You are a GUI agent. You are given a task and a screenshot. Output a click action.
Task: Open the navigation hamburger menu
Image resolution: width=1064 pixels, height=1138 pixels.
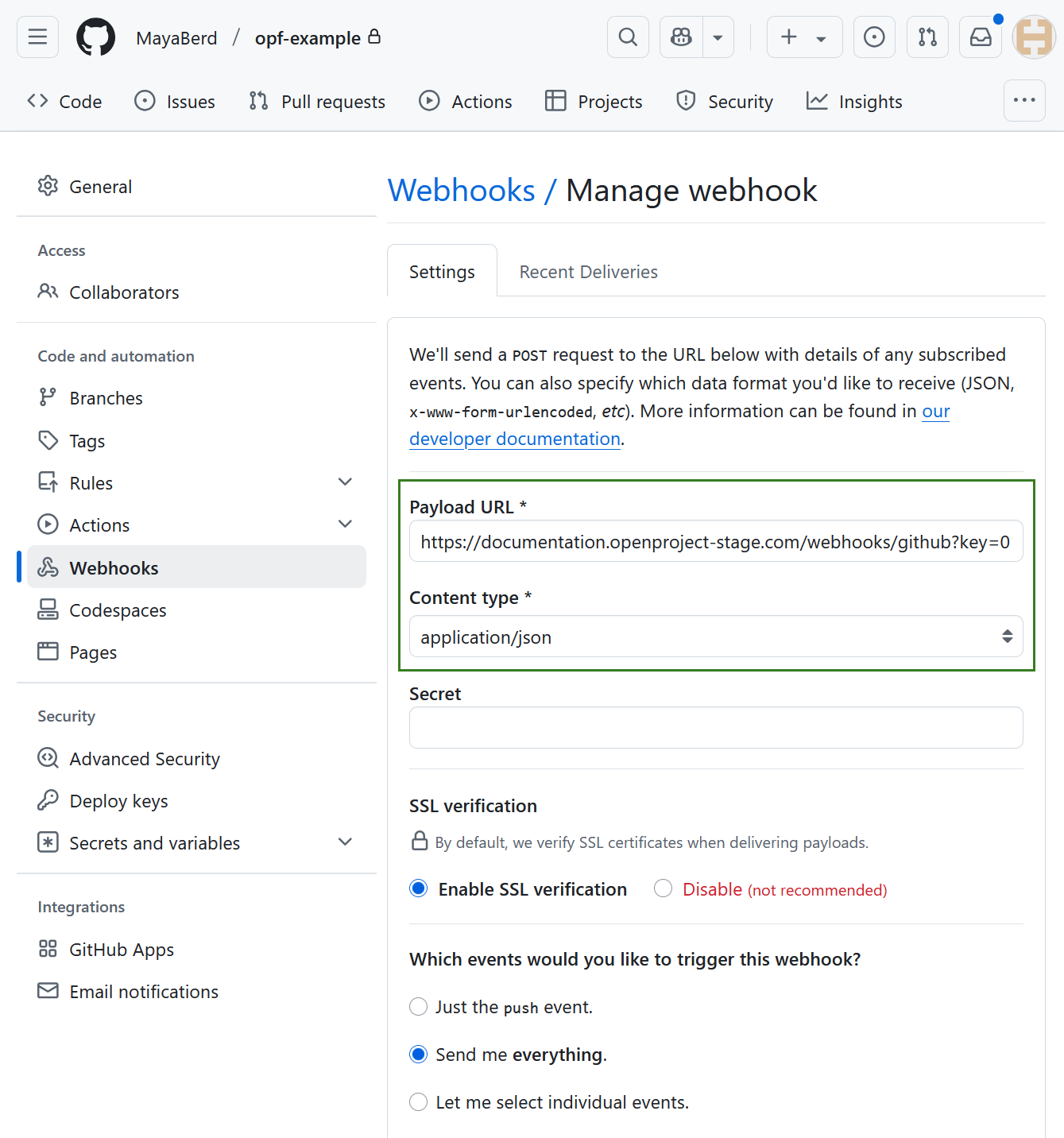[x=37, y=37]
